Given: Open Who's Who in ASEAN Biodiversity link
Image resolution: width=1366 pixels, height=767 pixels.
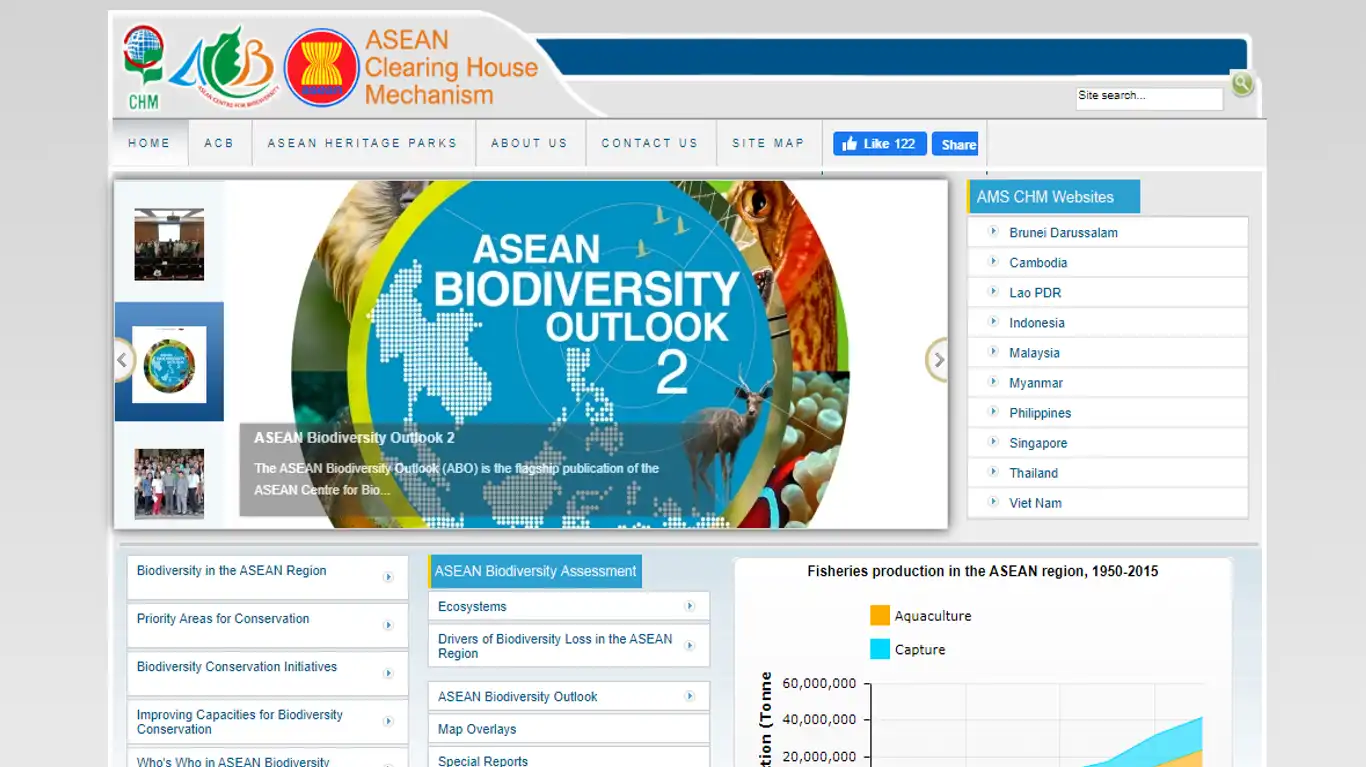Looking at the screenshot, I should click(x=233, y=761).
